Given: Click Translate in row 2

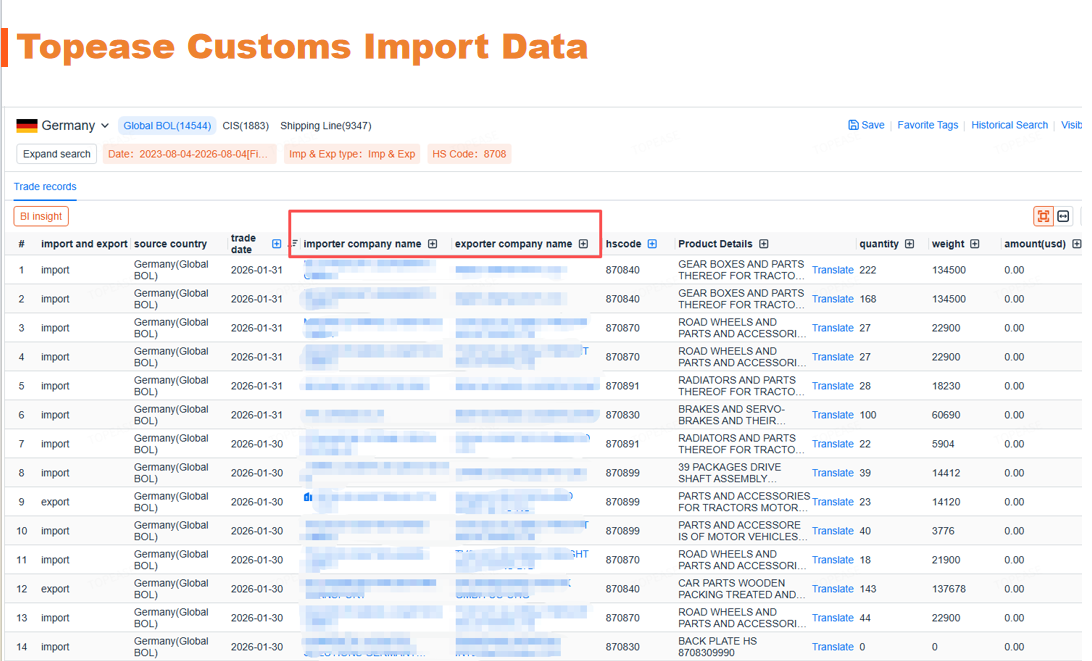Looking at the screenshot, I should [833, 299].
